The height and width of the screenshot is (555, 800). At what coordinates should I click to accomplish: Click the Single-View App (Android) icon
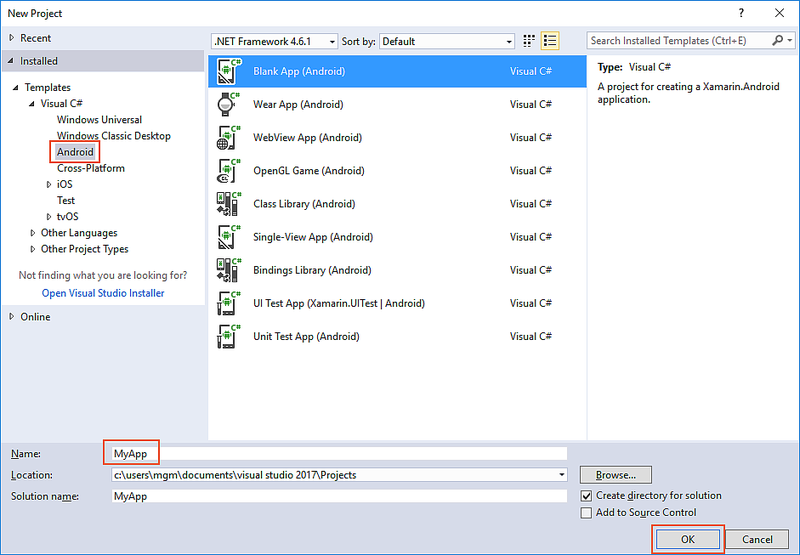pyautogui.click(x=228, y=237)
